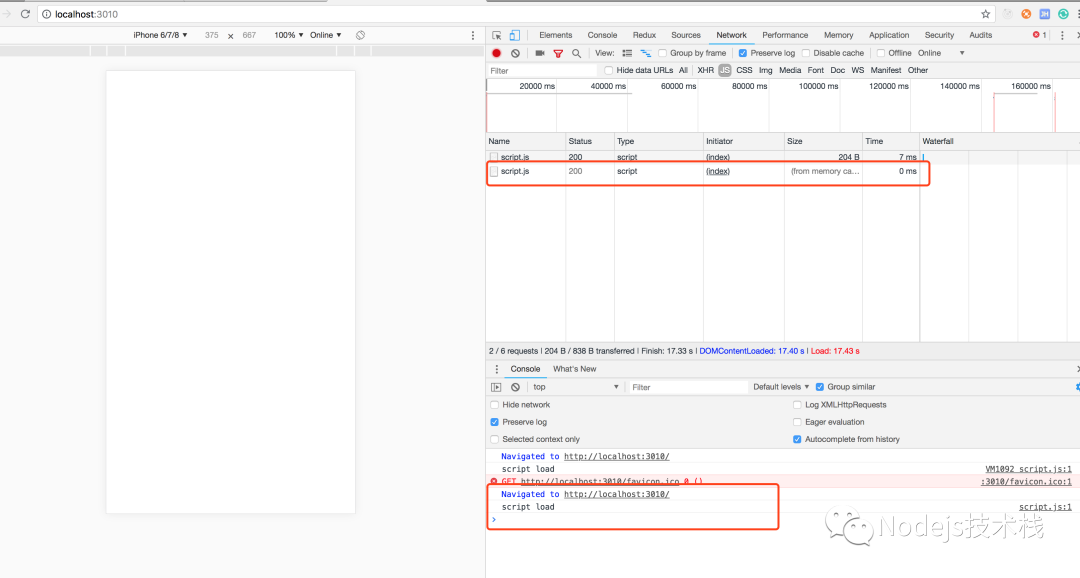Viewport: 1080px width, 578px height.
Task: Enable Eager evaluation option
Action: pyautogui.click(x=797, y=422)
